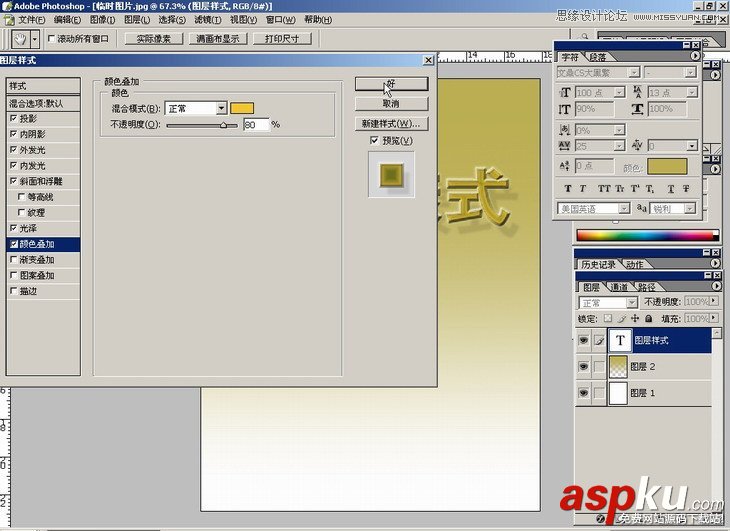Hide the 图层样式 text layer eye
730x531 pixels.
coord(583,341)
